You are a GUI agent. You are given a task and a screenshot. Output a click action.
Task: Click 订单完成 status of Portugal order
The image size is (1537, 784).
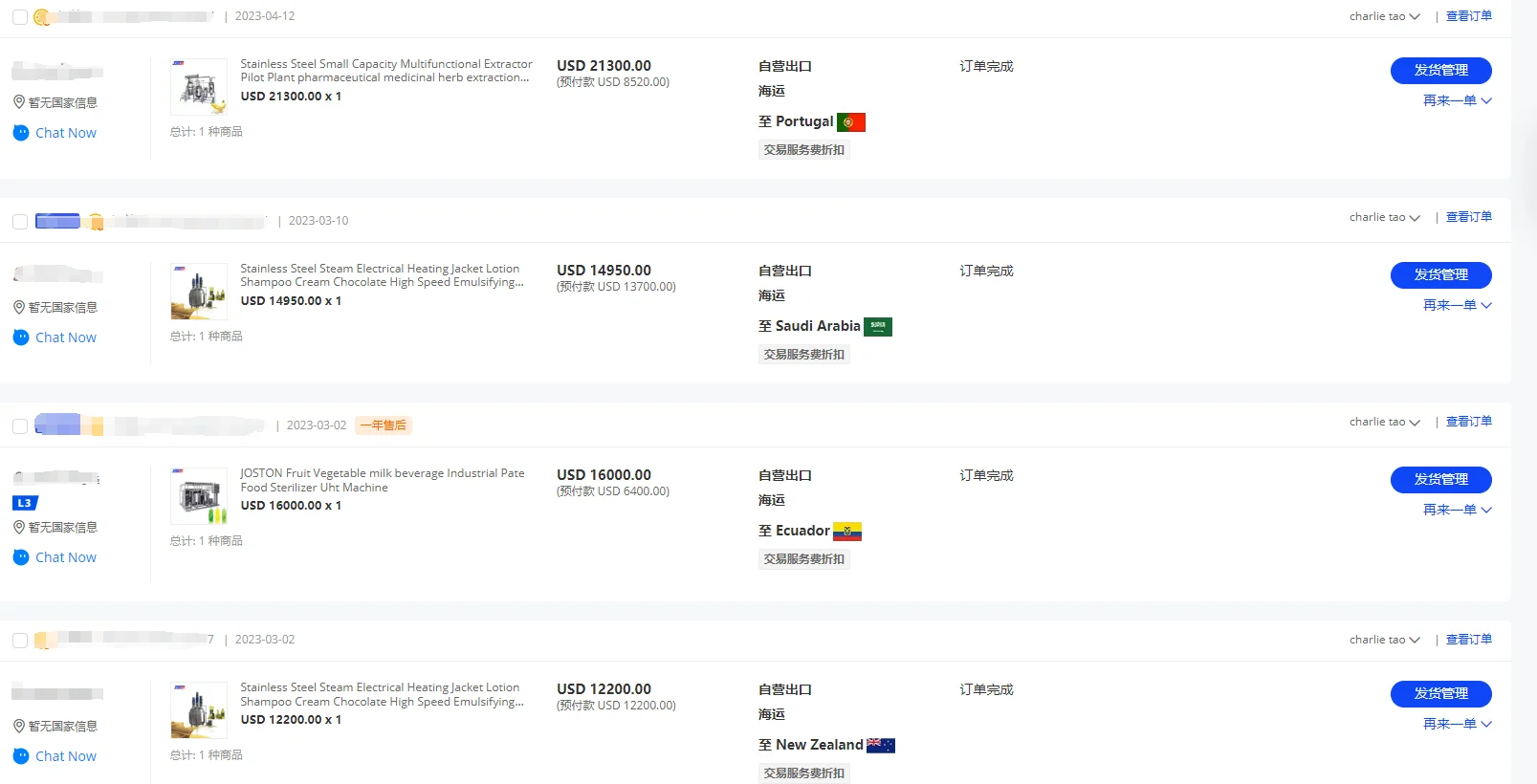pyautogui.click(x=986, y=66)
